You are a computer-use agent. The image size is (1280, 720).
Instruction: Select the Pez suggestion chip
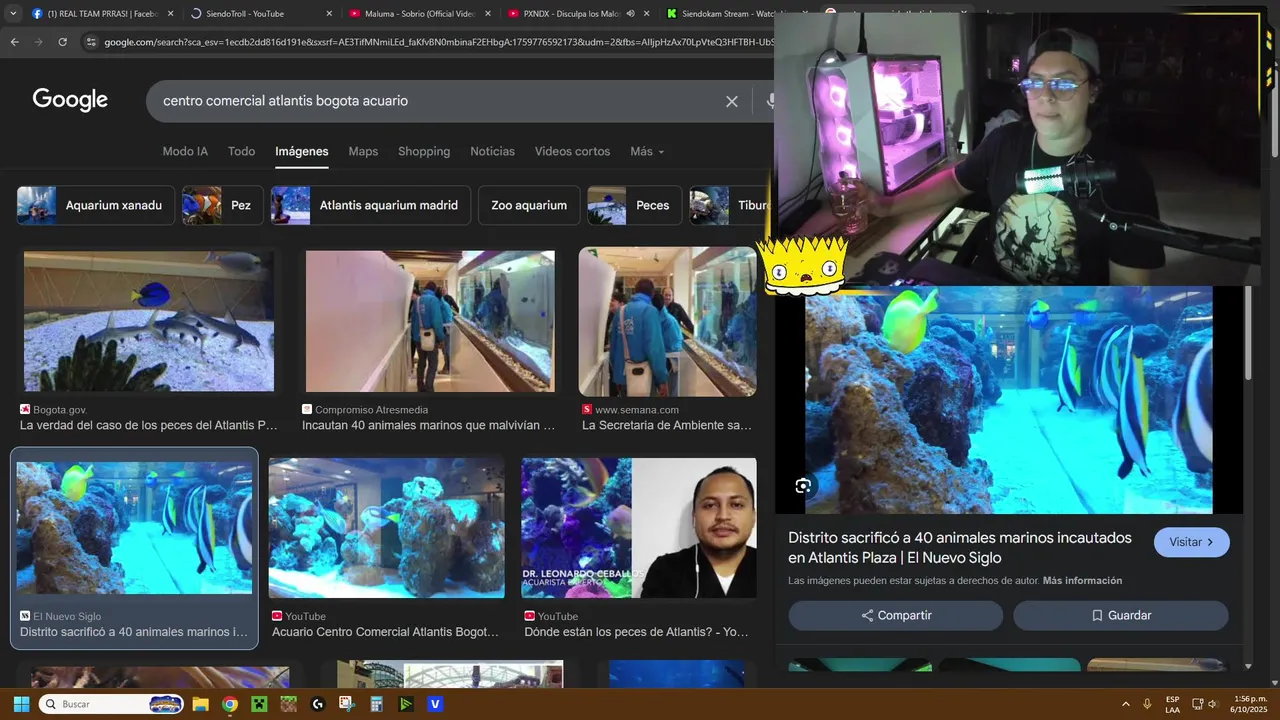pos(223,205)
